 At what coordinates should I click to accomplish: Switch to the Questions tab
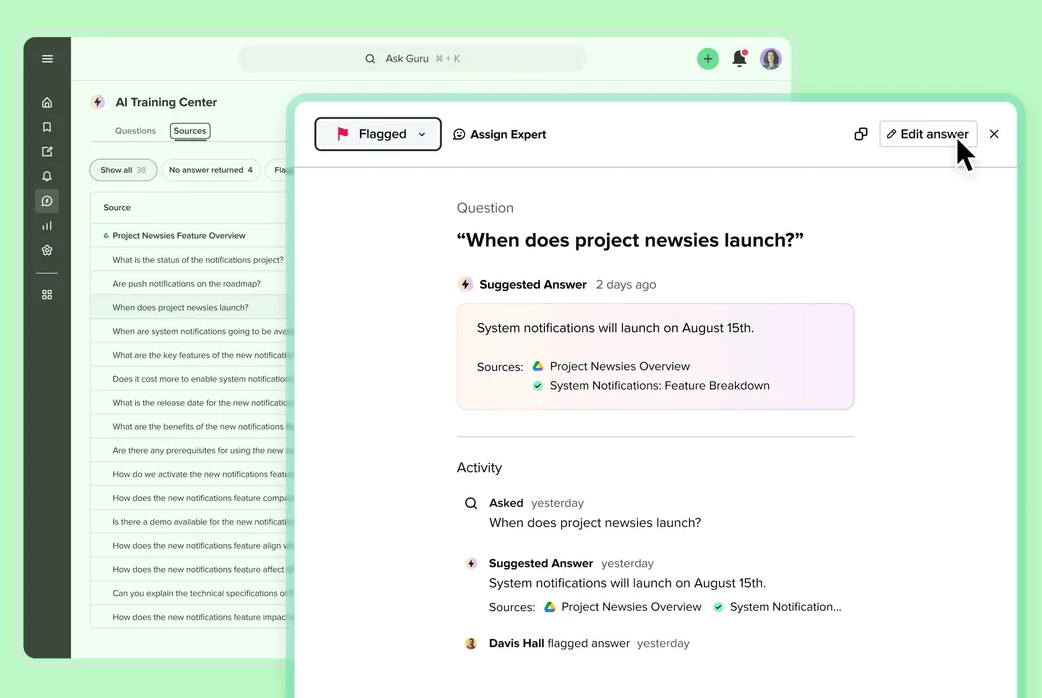coord(136,131)
